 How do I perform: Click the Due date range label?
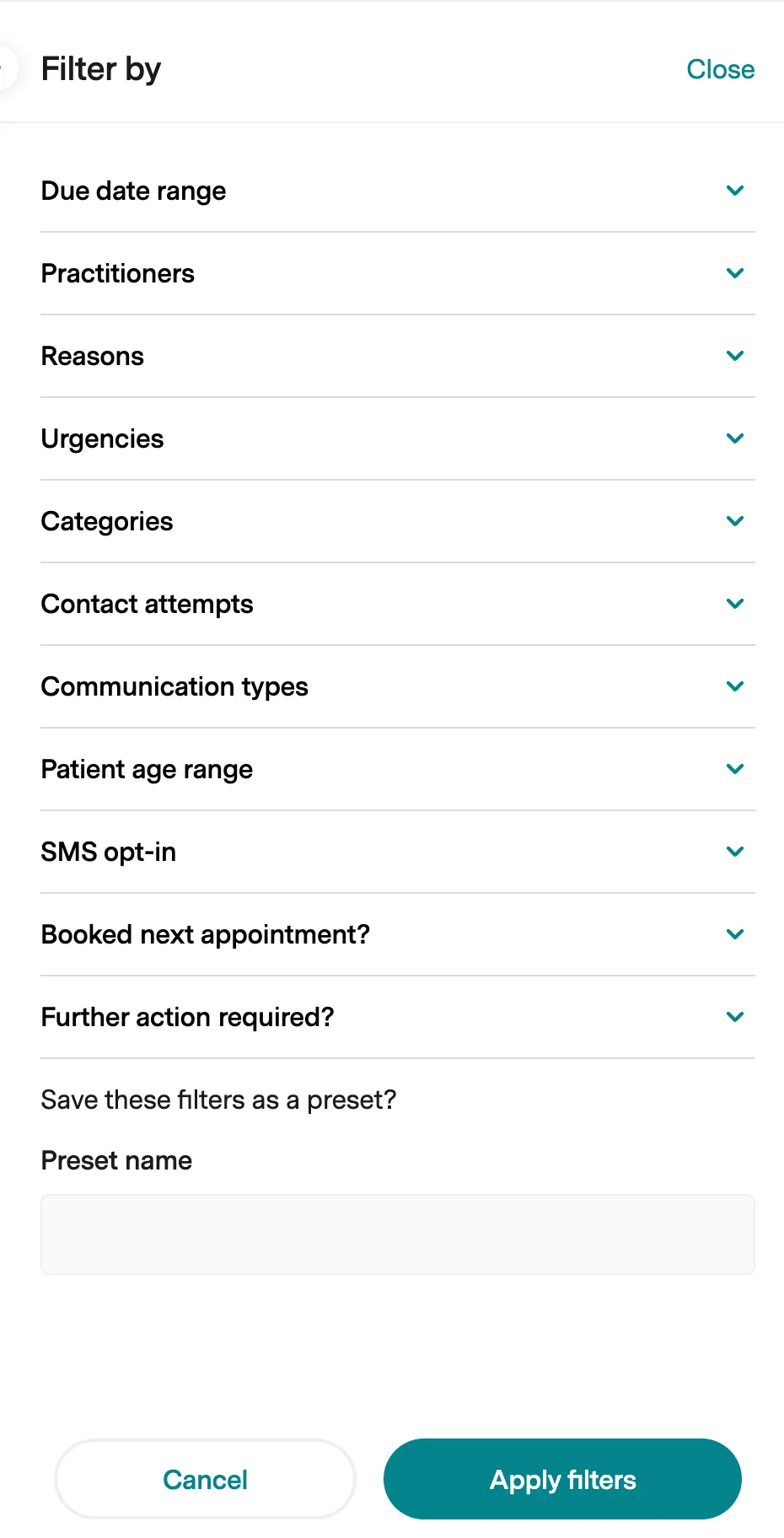pos(133,191)
